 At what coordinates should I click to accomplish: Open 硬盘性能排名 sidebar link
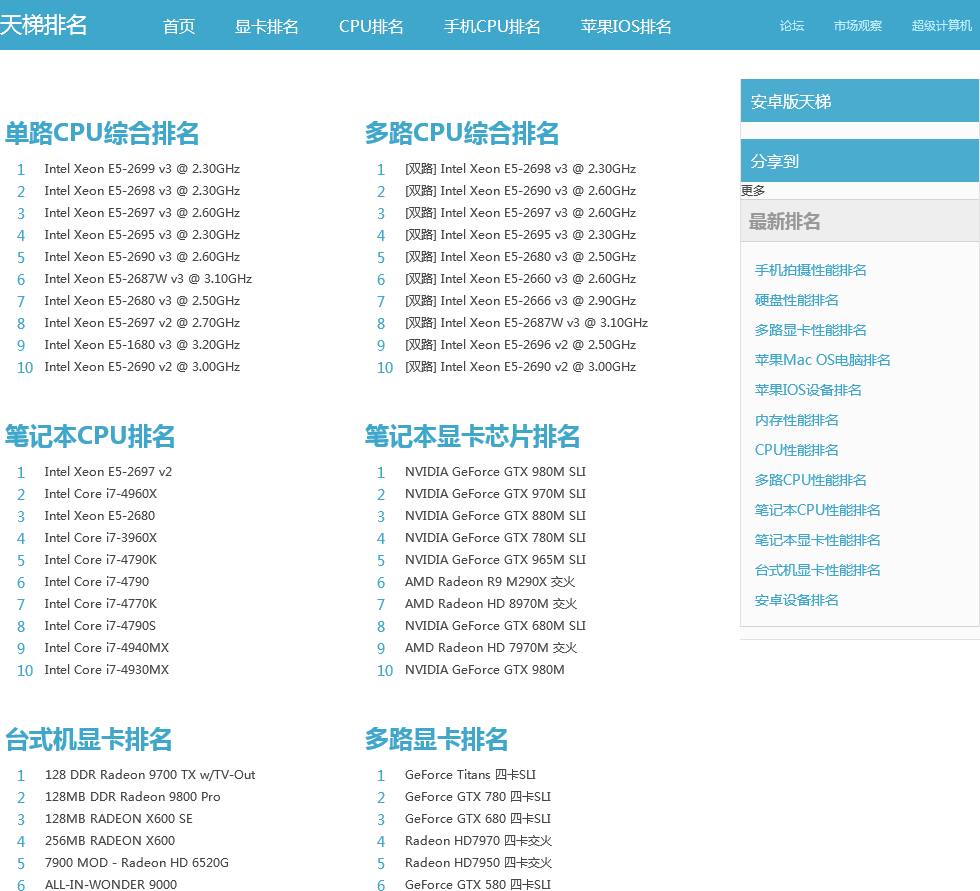pyautogui.click(x=796, y=300)
